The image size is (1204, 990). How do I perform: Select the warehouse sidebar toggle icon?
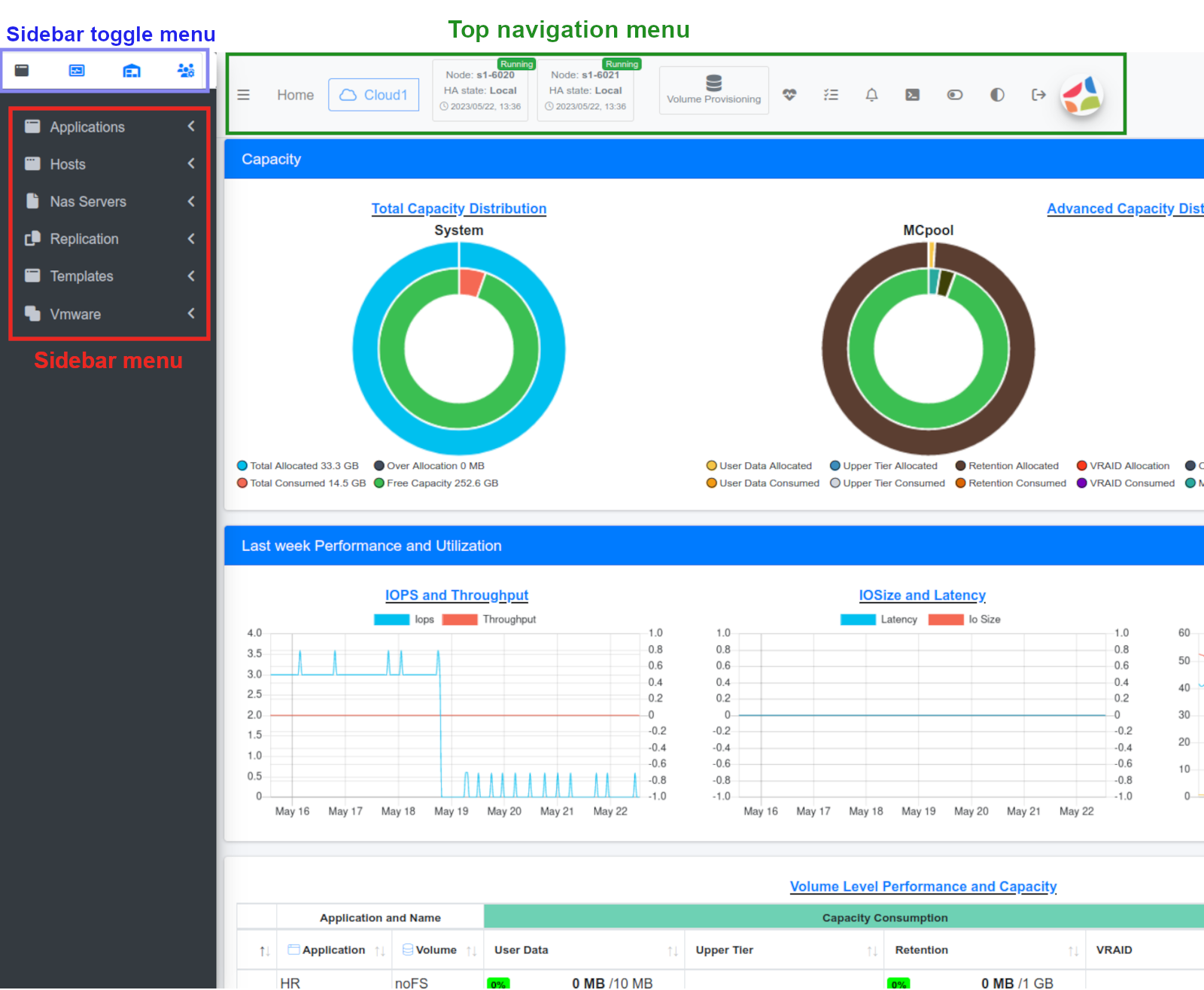pyautogui.click(x=132, y=71)
